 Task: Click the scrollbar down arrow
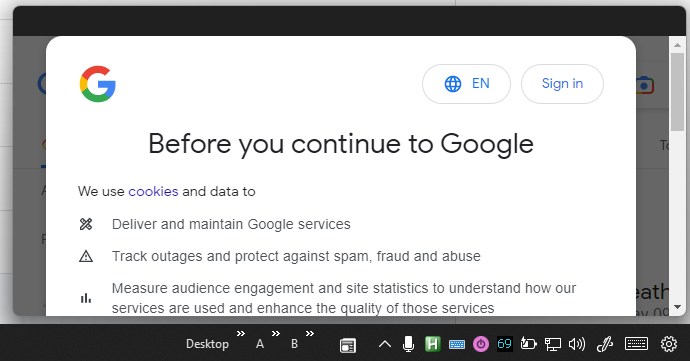tap(677, 307)
